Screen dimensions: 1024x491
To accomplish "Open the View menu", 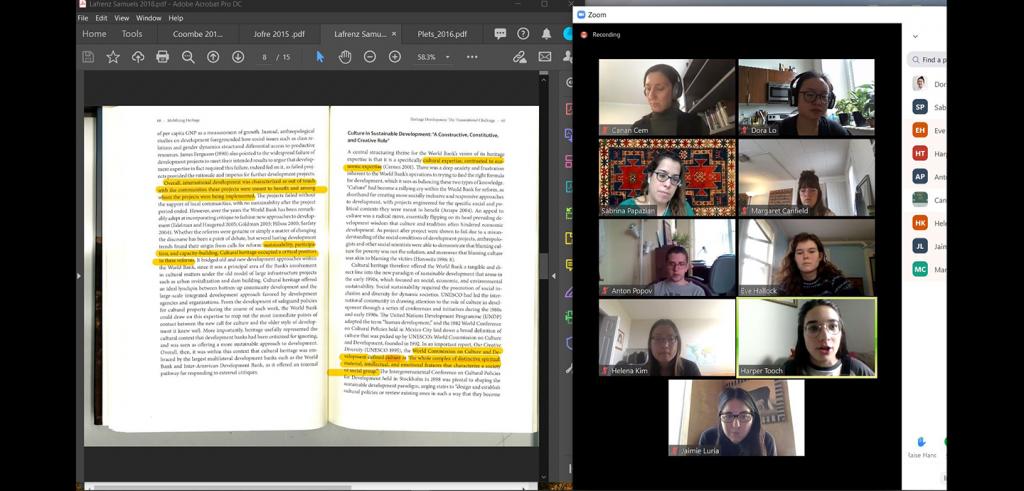I will pos(121,18).
